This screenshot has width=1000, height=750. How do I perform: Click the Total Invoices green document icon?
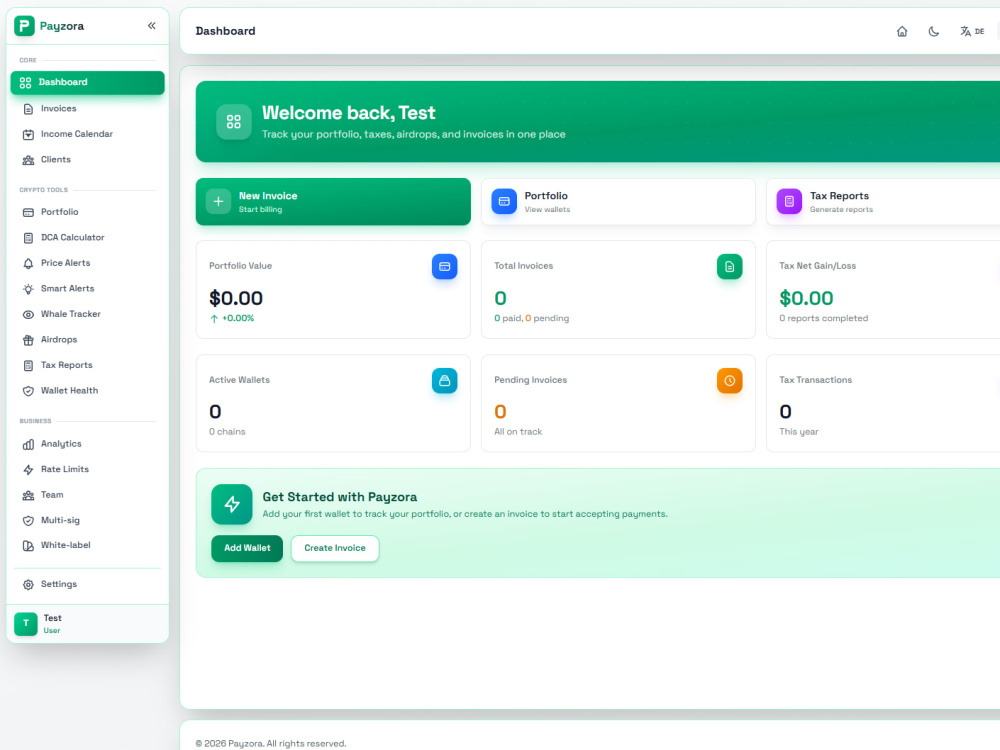click(x=730, y=267)
